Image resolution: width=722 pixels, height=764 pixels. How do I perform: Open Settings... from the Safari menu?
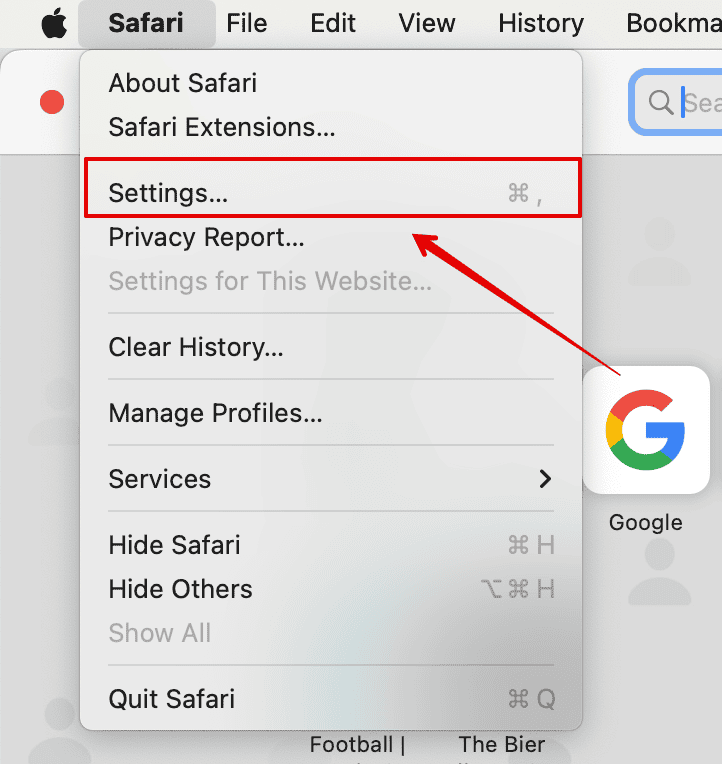pos(333,192)
